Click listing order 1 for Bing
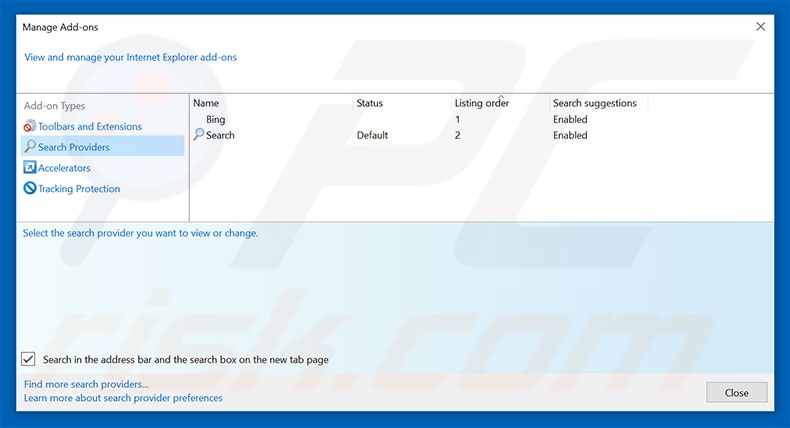The height and width of the screenshot is (428, 790). [457, 119]
